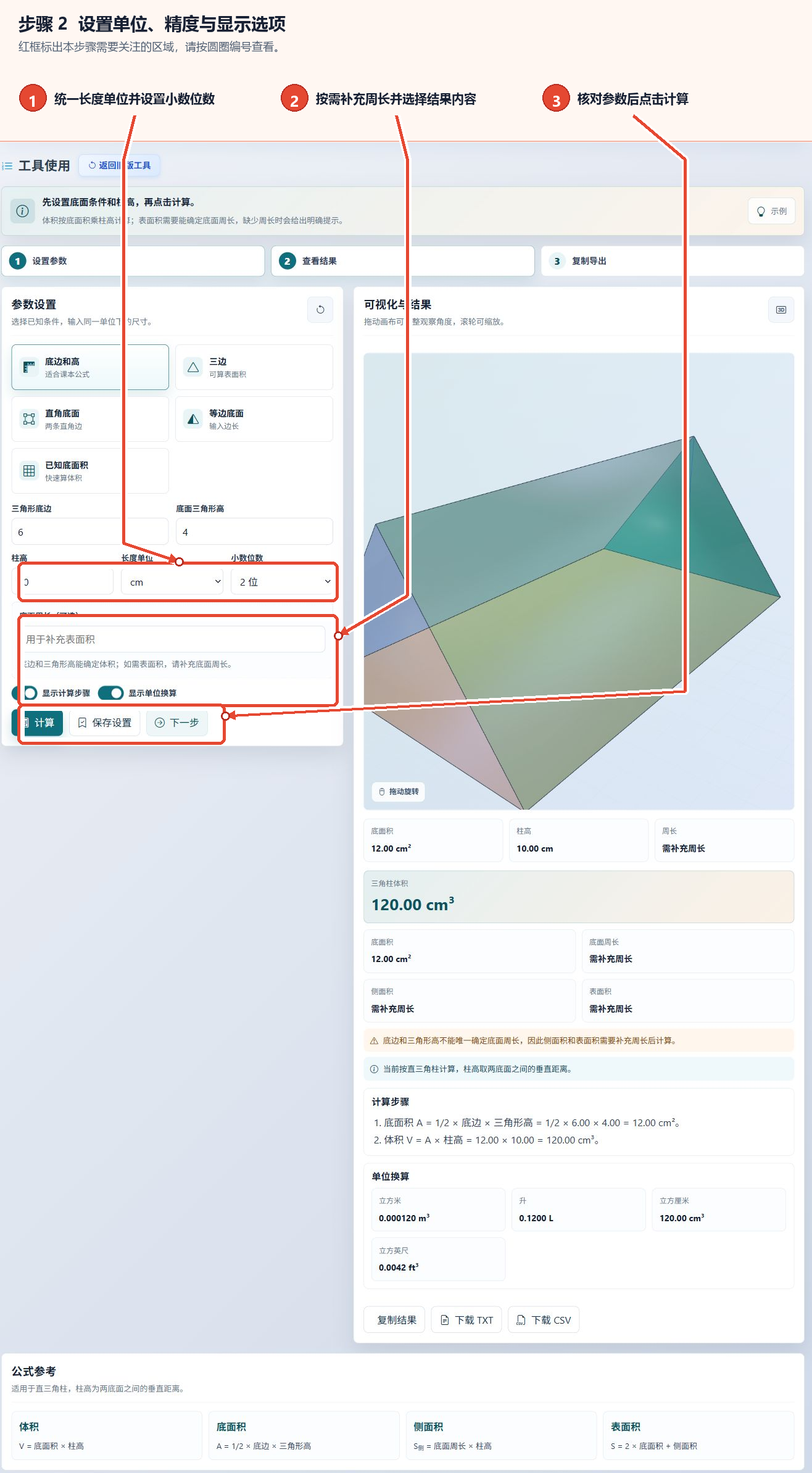Screen dimensions: 812x1473
Task: Click the 120.00 cm³ volume value
Action: 413,905
